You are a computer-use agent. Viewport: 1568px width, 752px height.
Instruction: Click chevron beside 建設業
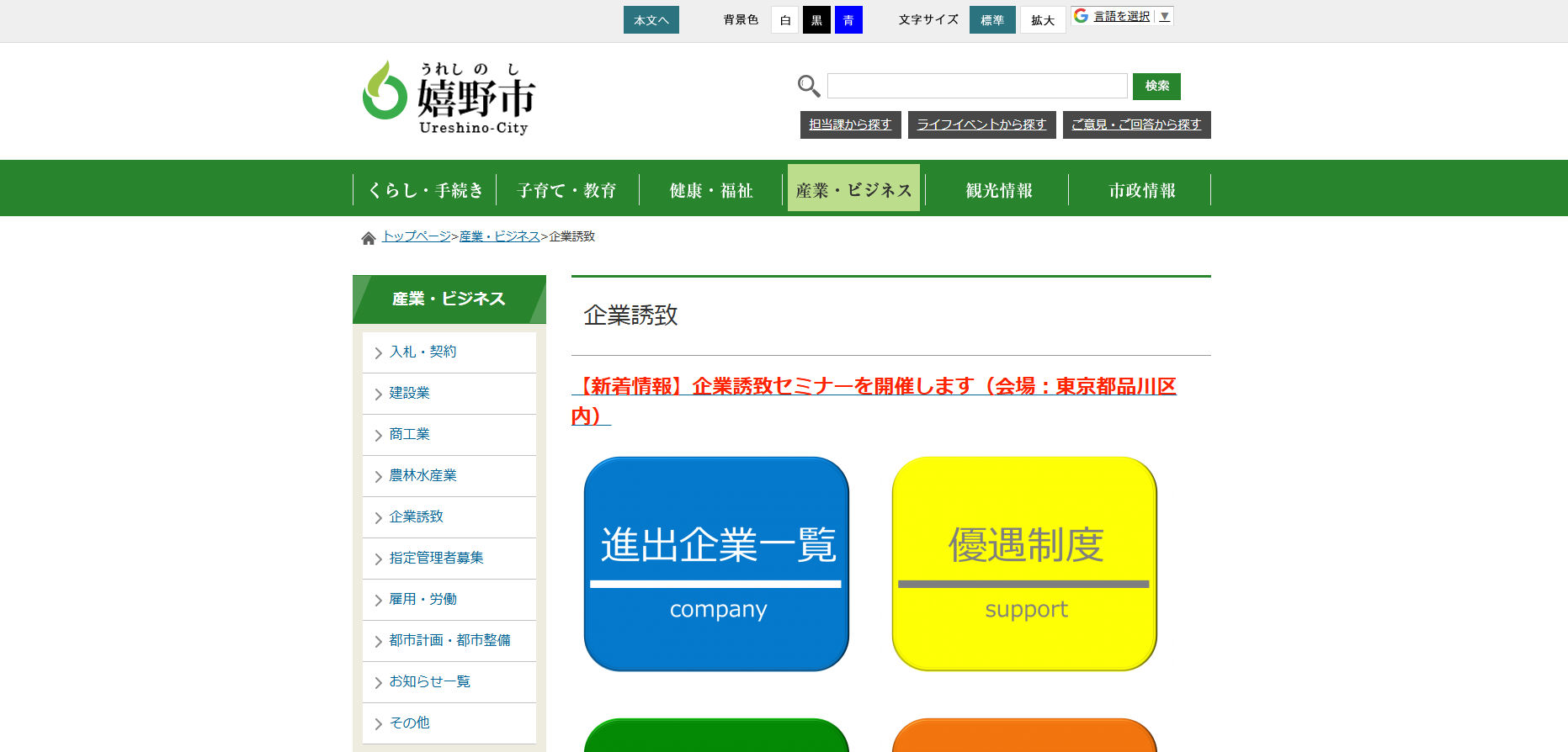[379, 395]
